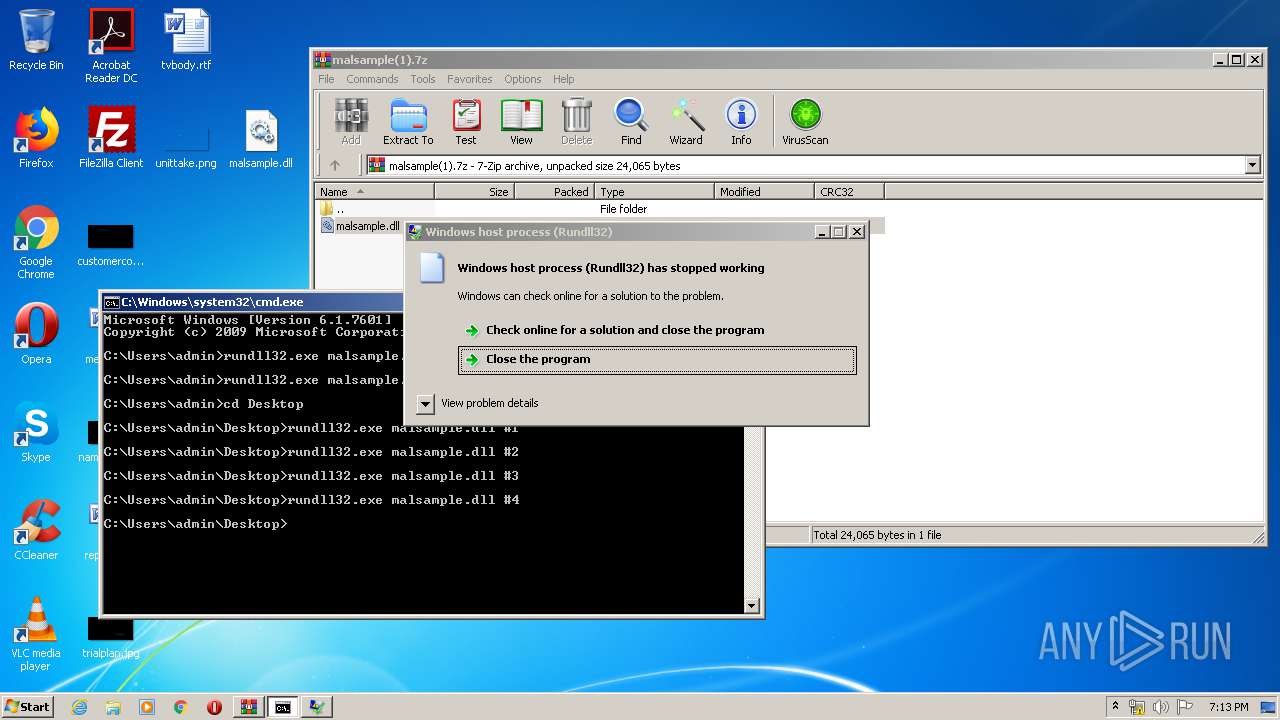The image size is (1280, 720).
Task: Sort files by Packed column
Action: coord(554,192)
